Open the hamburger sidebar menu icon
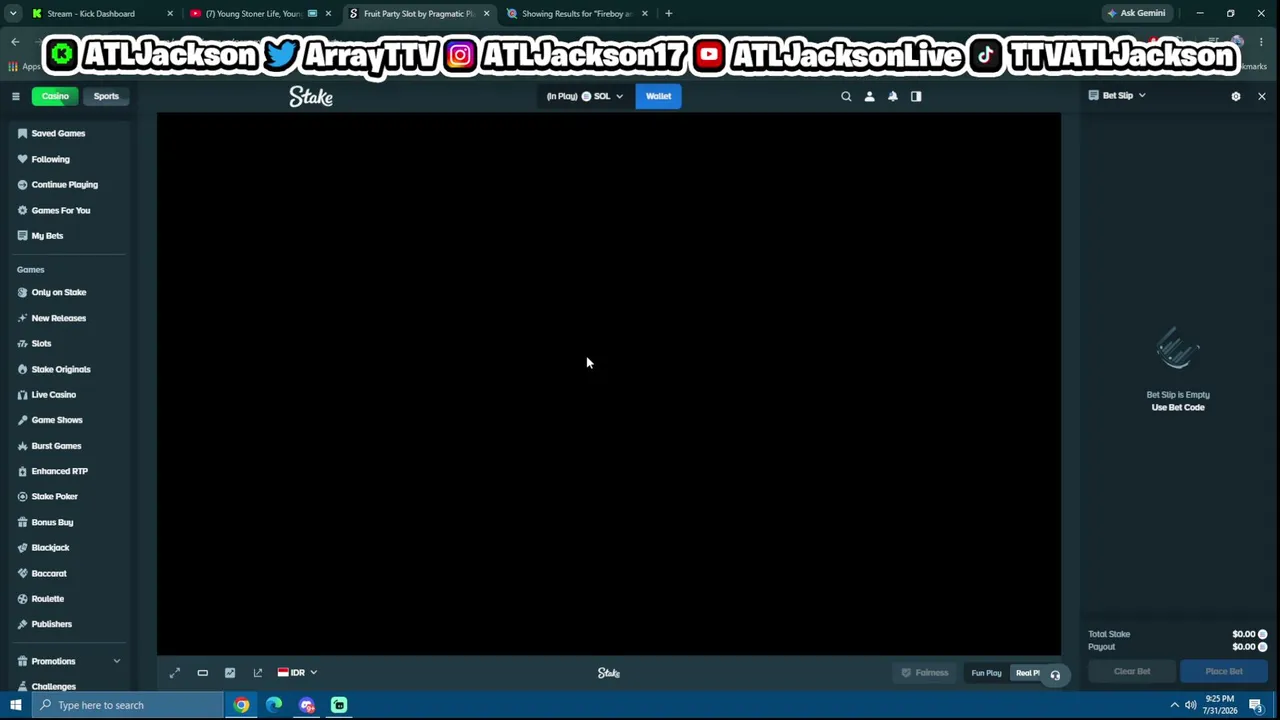Viewport: 1280px width, 720px height. [x=16, y=96]
